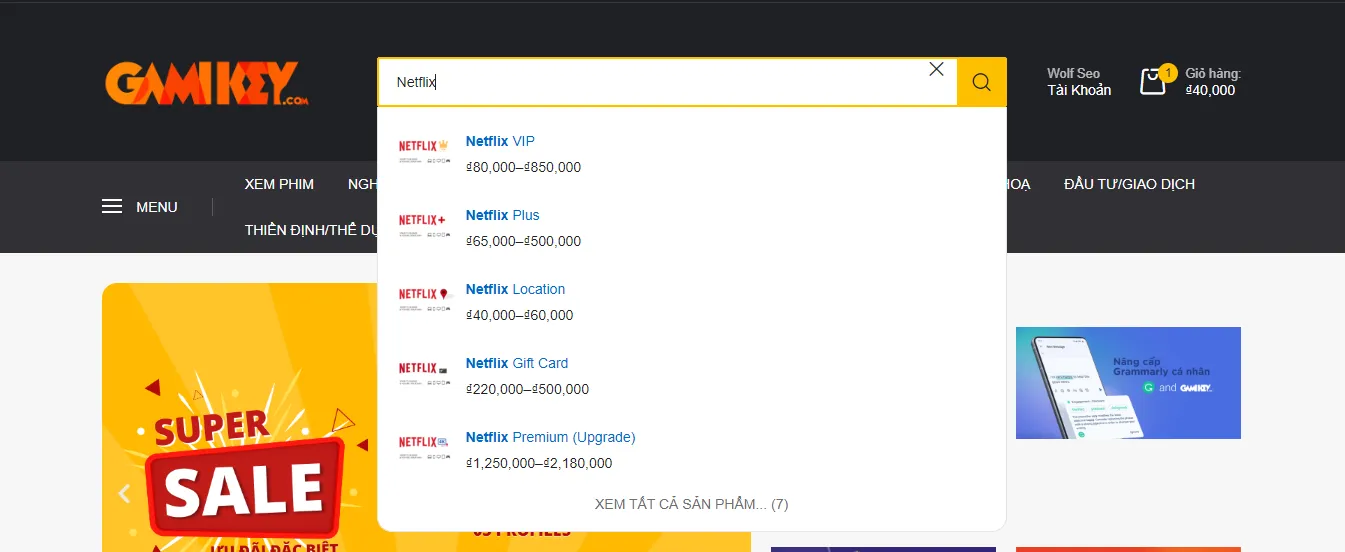The image size is (1345, 552).
Task: Open the XEM PHIM menu item
Action: (279, 184)
